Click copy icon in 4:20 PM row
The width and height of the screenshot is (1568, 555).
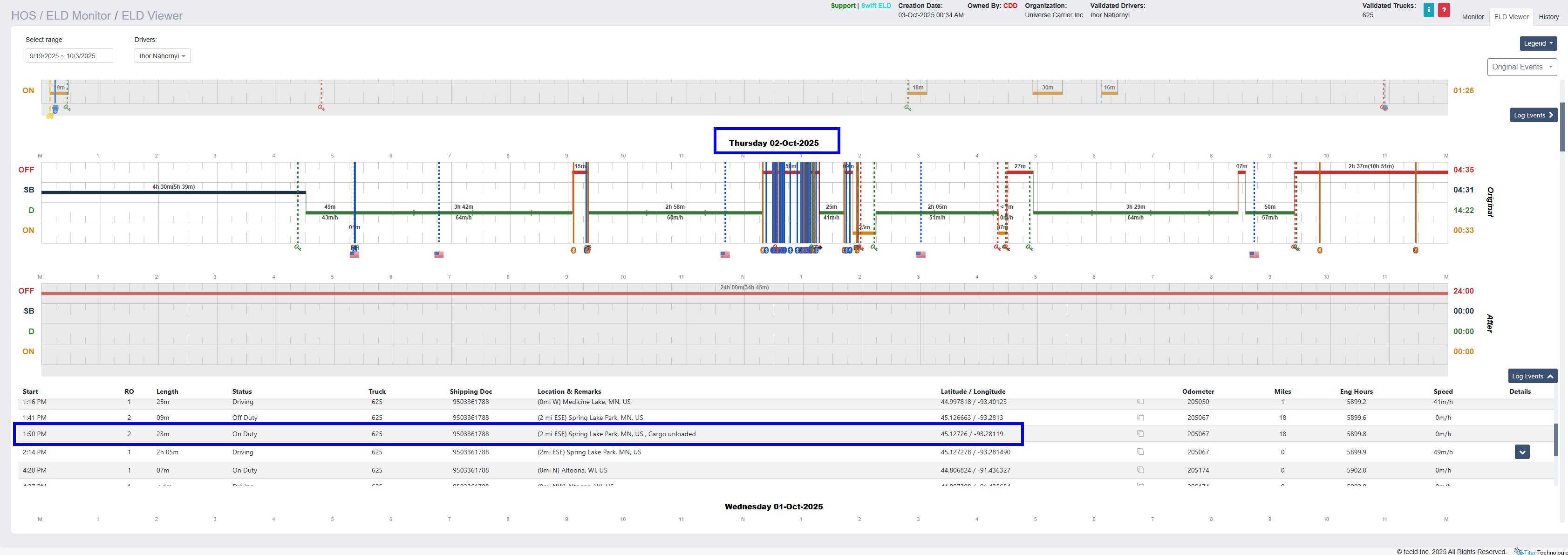(x=1140, y=470)
